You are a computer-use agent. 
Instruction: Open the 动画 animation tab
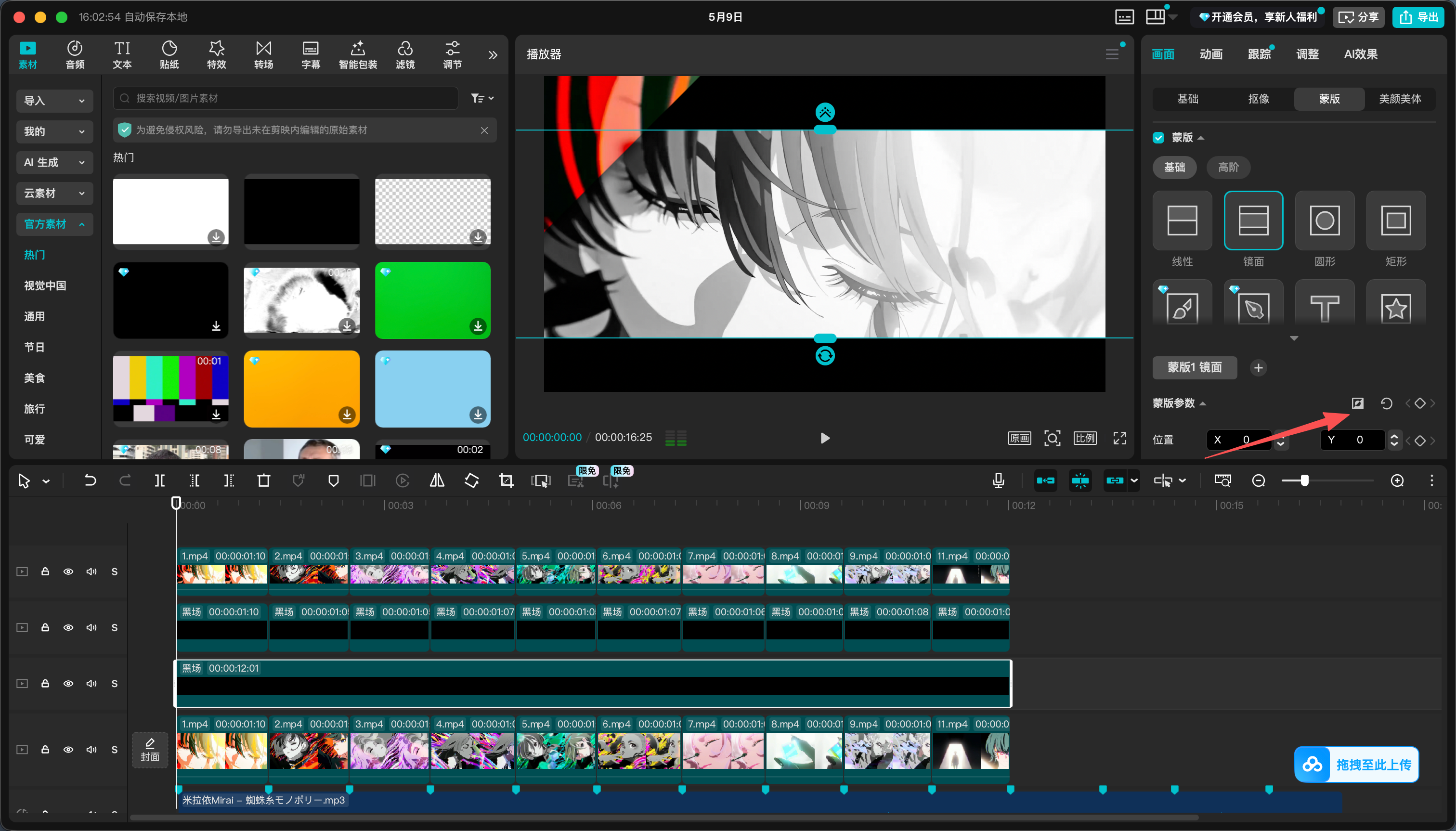tap(1210, 54)
